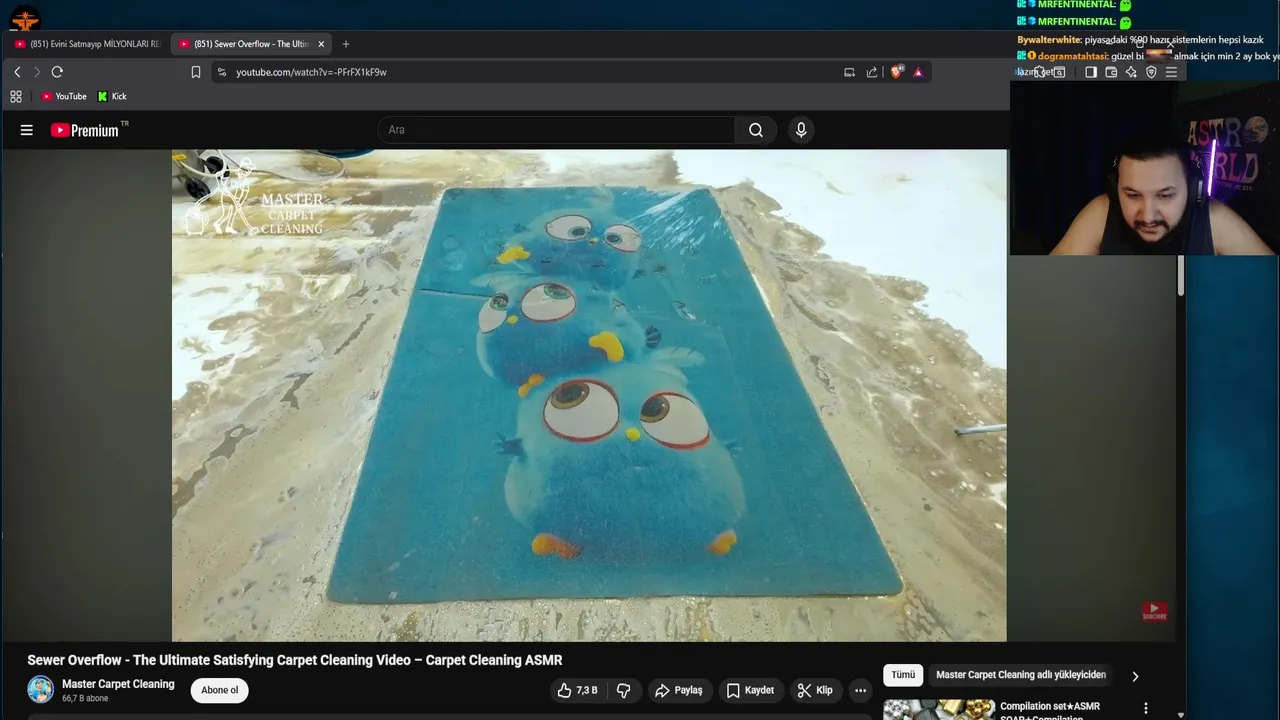This screenshot has width=1280, height=720.
Task: Start voice search with the microphone icon
Action: tap(801, 130)
